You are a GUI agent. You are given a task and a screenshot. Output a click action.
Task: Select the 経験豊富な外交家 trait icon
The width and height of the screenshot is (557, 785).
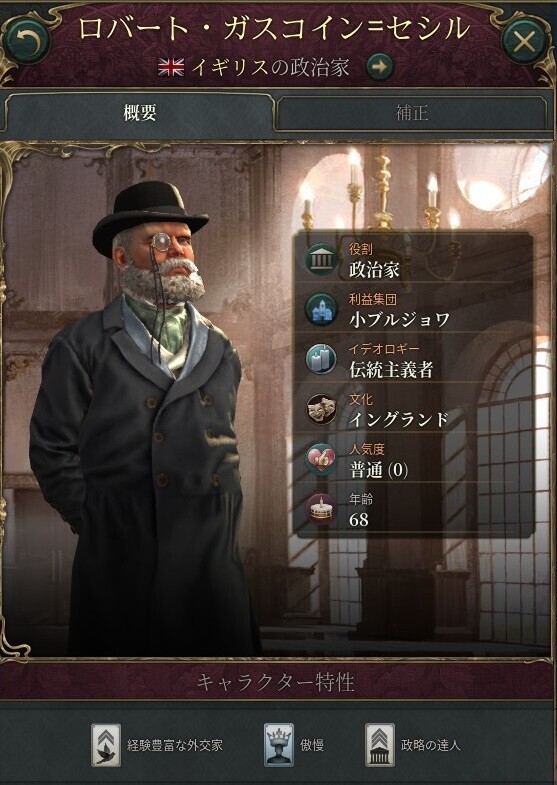click(106, 745)
